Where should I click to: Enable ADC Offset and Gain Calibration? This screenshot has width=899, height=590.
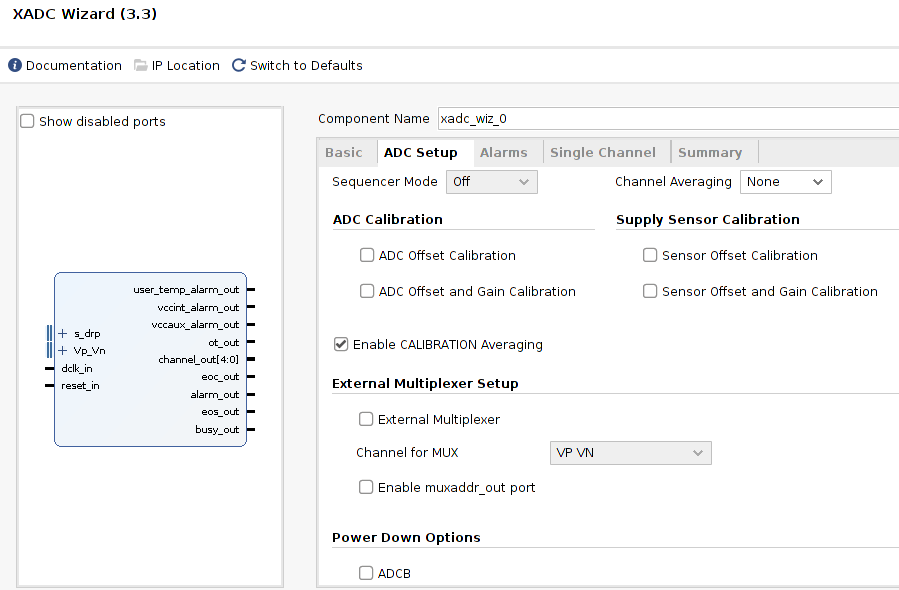[x=367, y=291]
